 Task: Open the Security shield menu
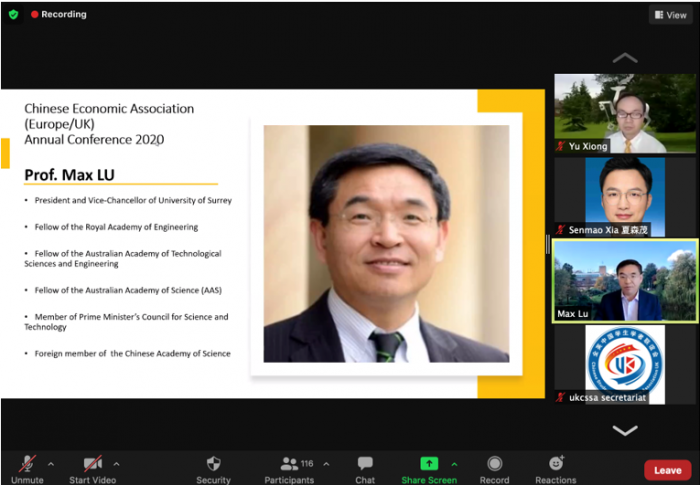pyautogui.click(x=213, y=469)
